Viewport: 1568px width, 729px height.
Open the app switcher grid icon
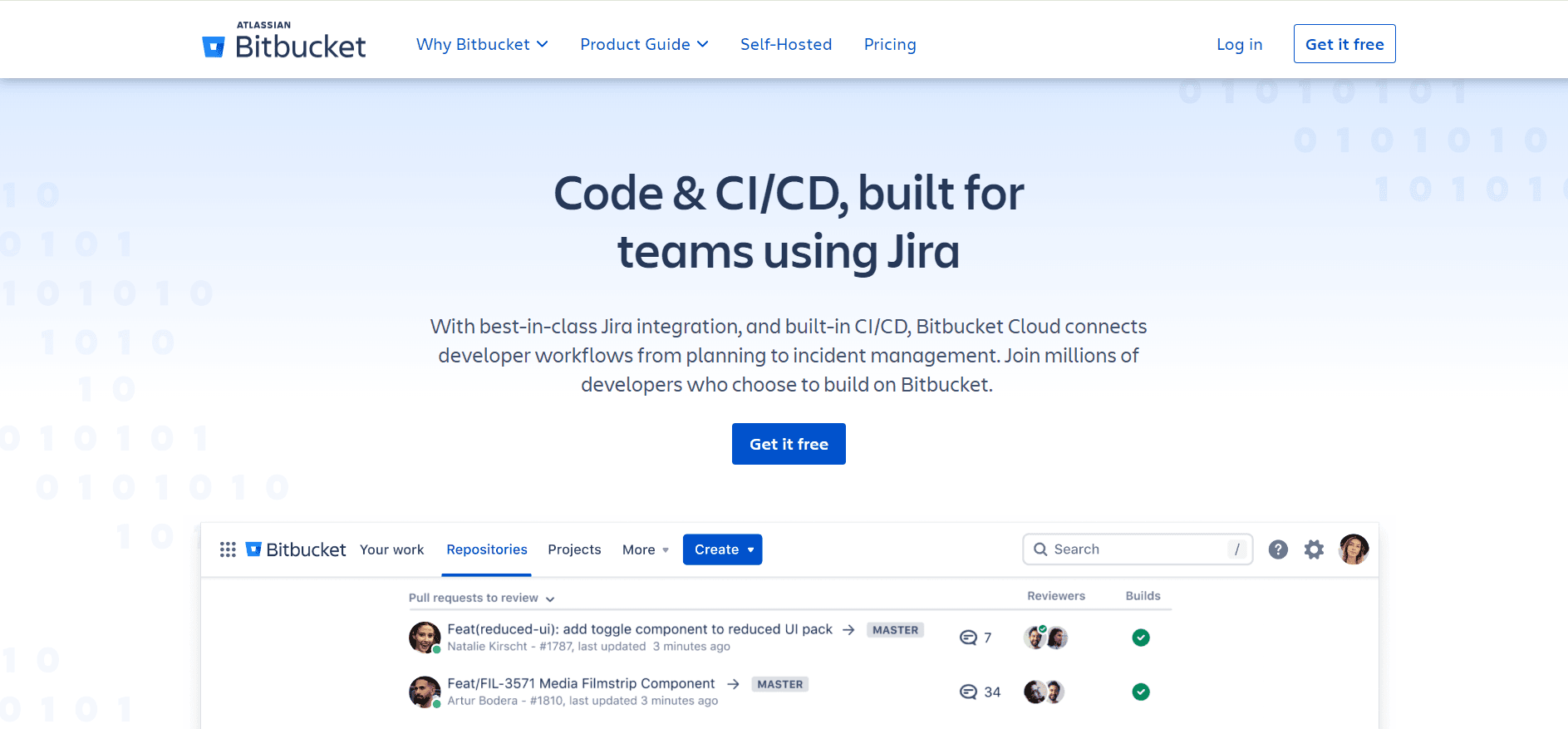(228, 549)
